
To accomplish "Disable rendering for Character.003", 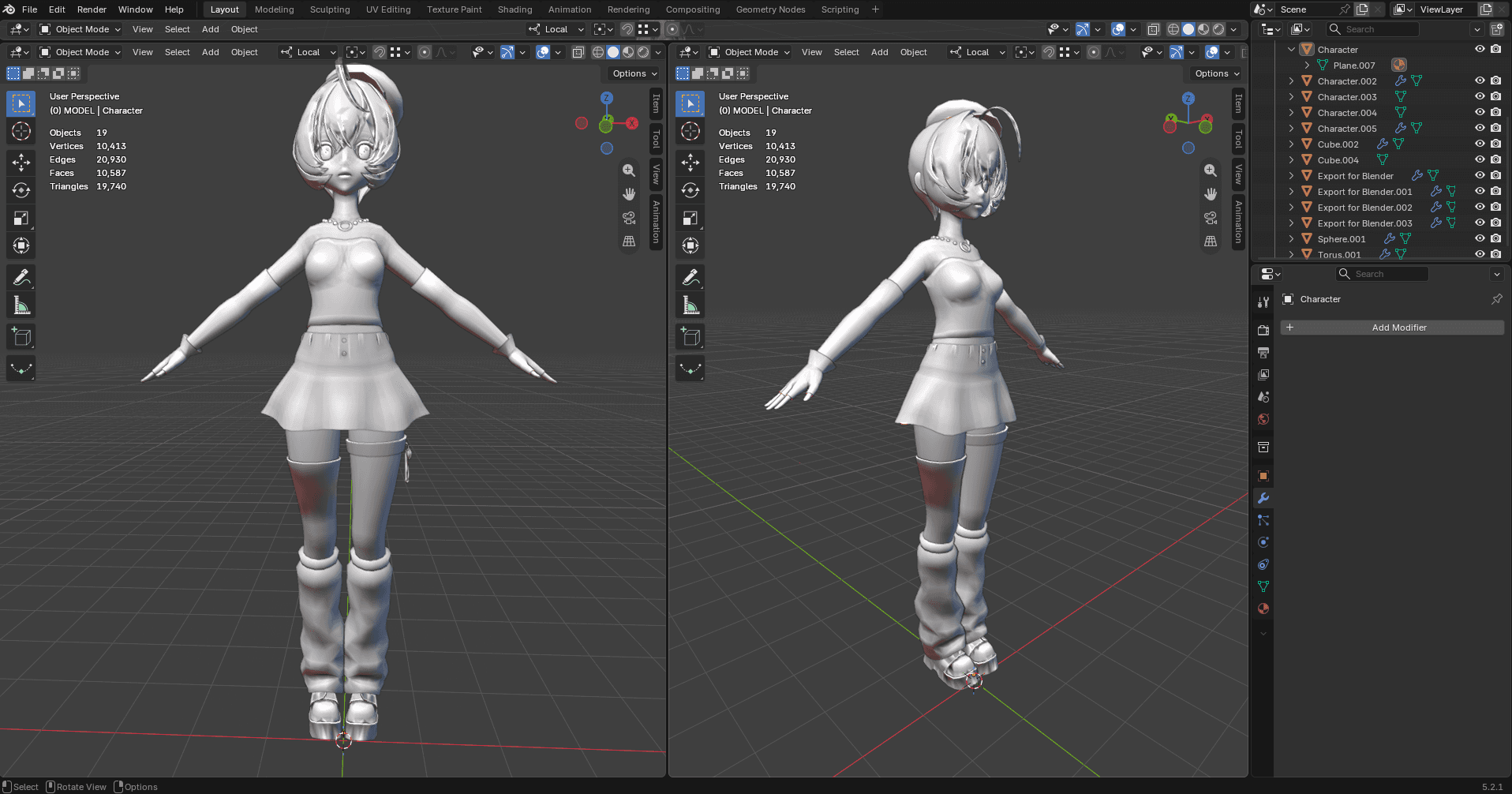I will pyautogui.click(x=1495, y=96).
